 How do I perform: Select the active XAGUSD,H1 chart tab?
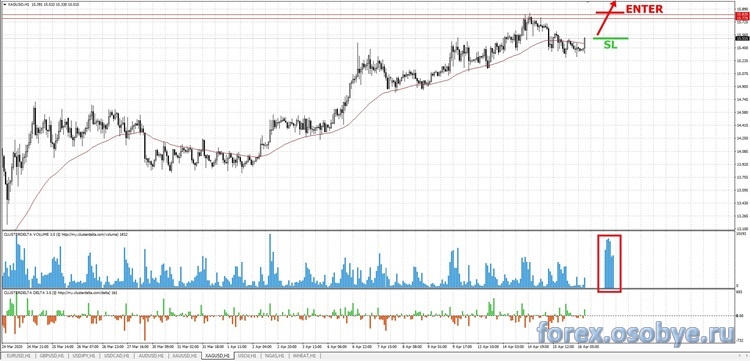point(218,356)
